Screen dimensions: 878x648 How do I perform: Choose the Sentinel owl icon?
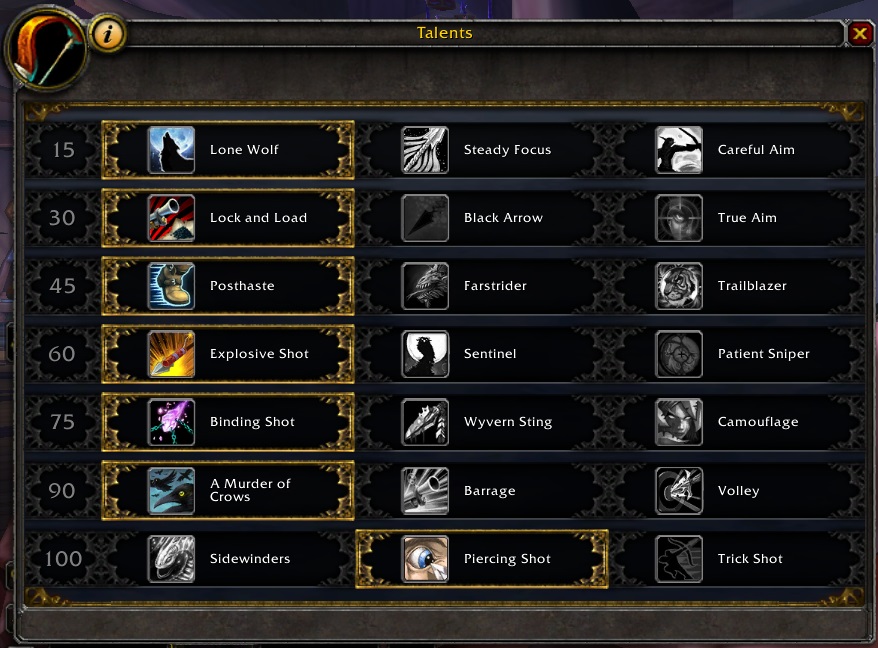[425, 354]
